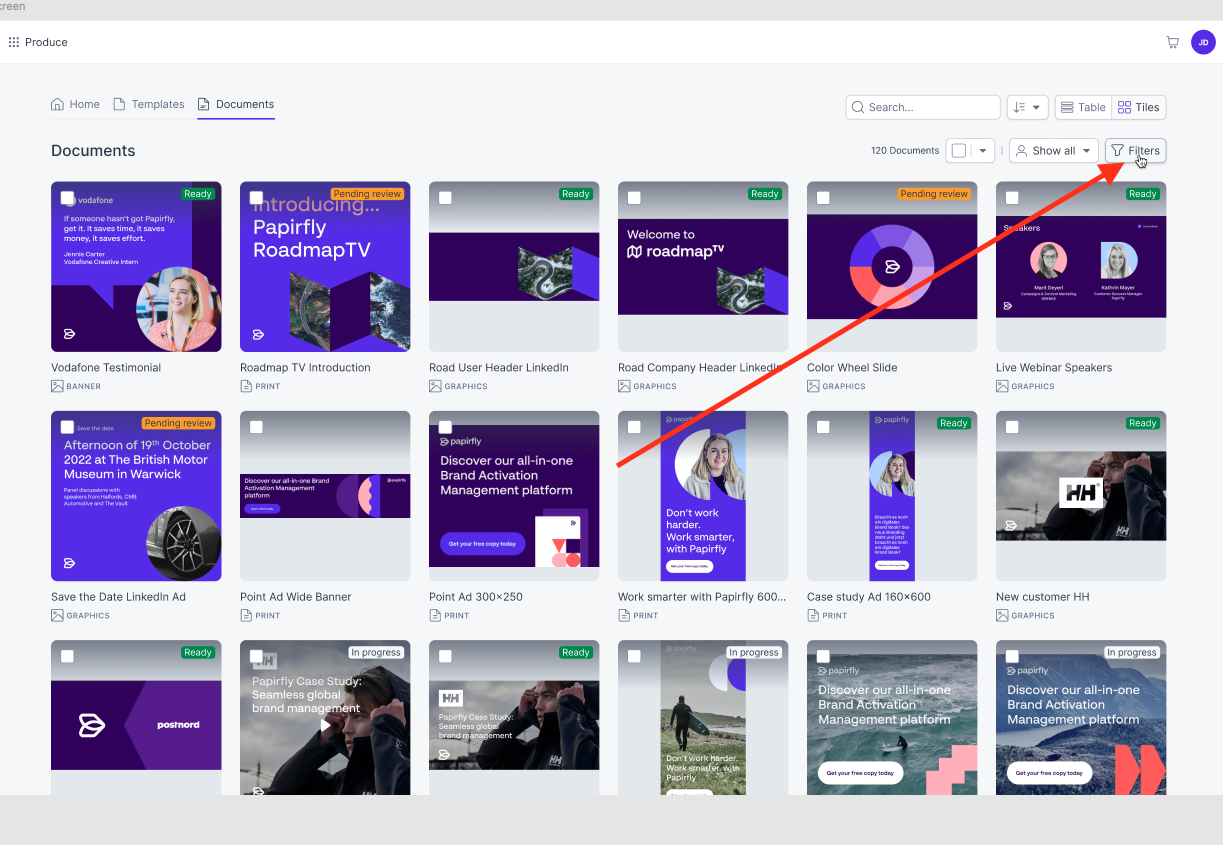This screenshot has width=1223, height=845.
Task: Click the print icon under Point Ad Wide Banner
Action: coord(246,615)
